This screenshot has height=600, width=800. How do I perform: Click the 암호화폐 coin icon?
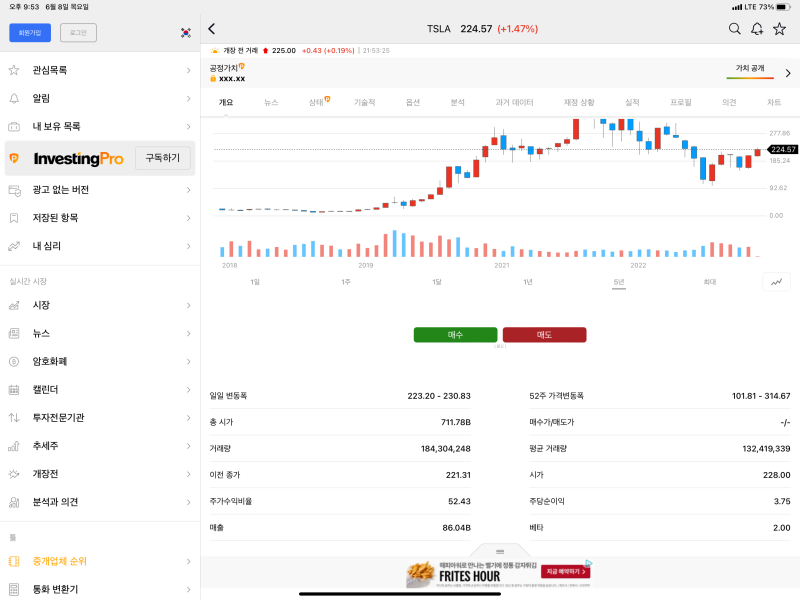coord(14,361)
